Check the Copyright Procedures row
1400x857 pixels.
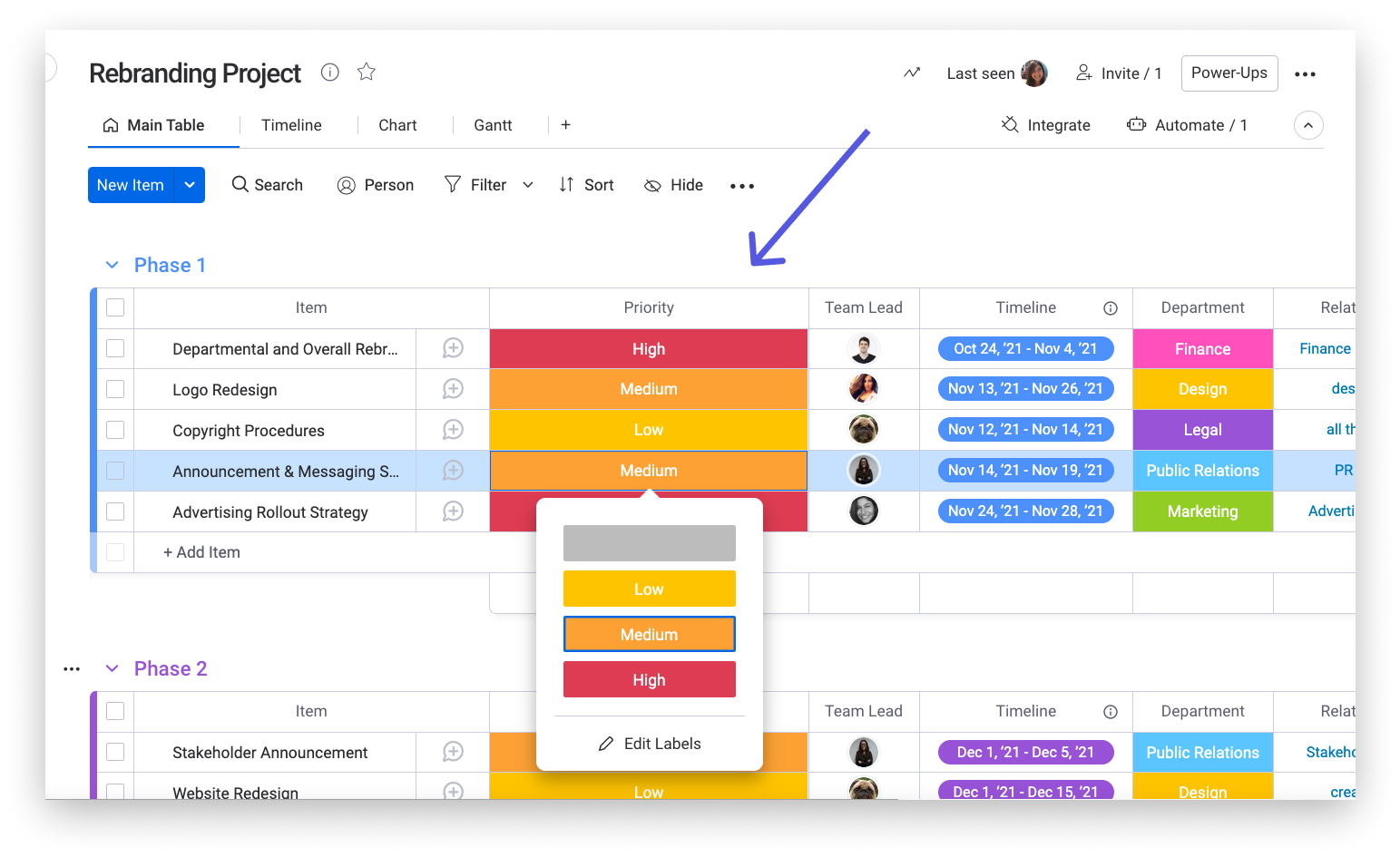tap(115, 430)
